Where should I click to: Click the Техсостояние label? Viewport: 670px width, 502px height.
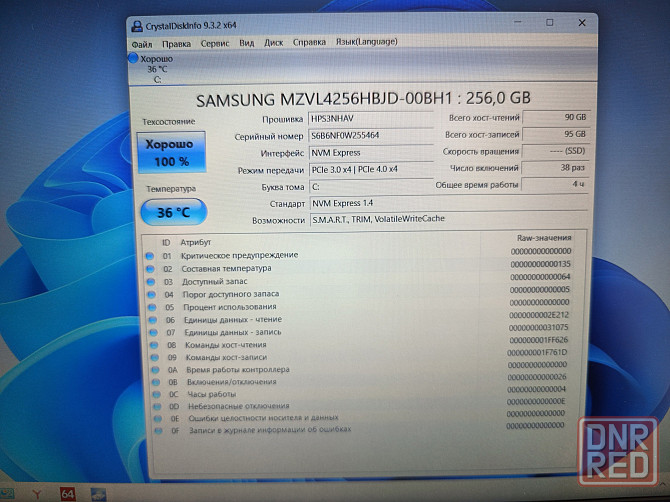(x=168, y=122)
